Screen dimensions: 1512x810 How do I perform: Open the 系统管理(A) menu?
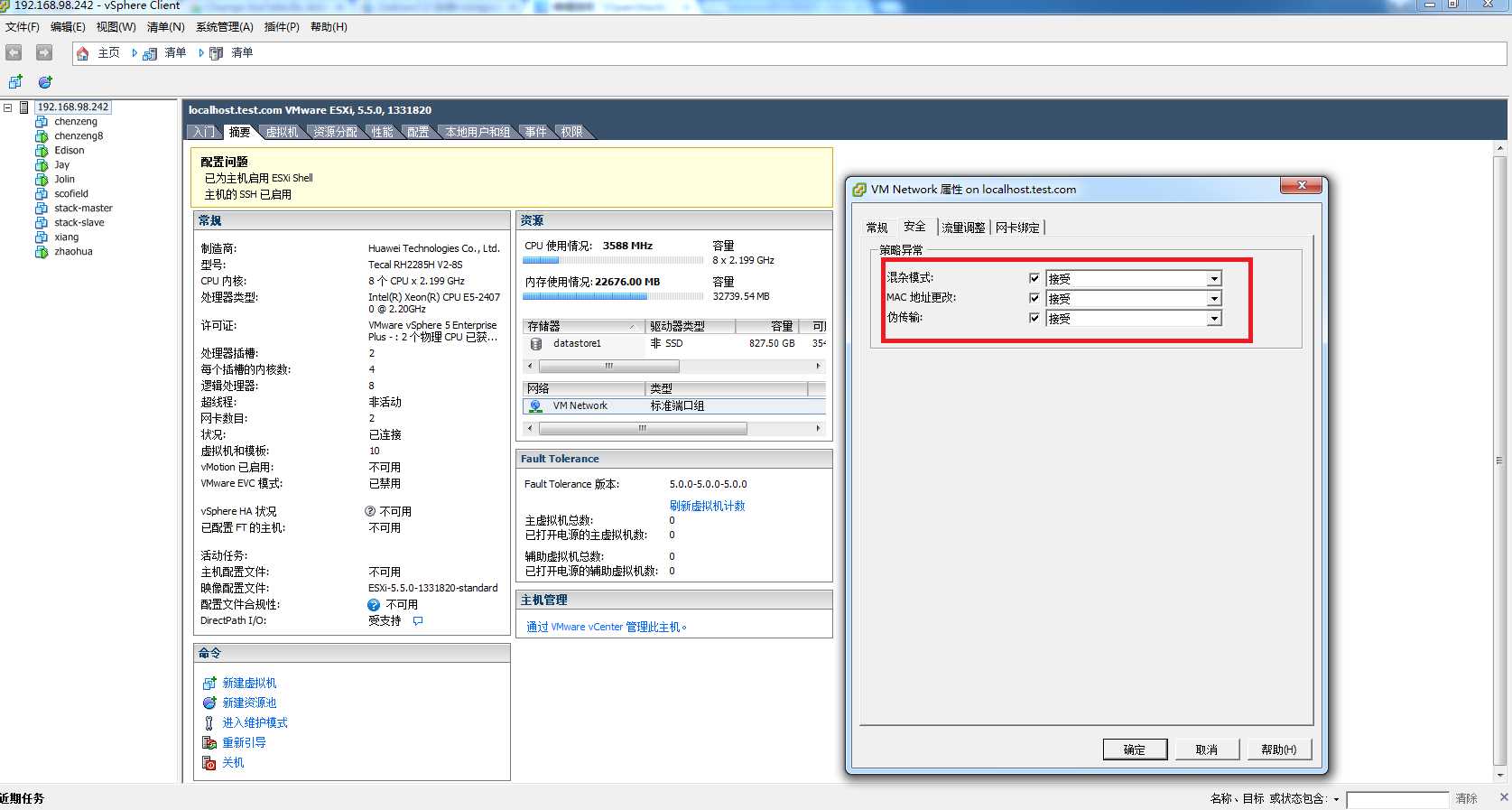pyautogui.click(x=224, y=27)
